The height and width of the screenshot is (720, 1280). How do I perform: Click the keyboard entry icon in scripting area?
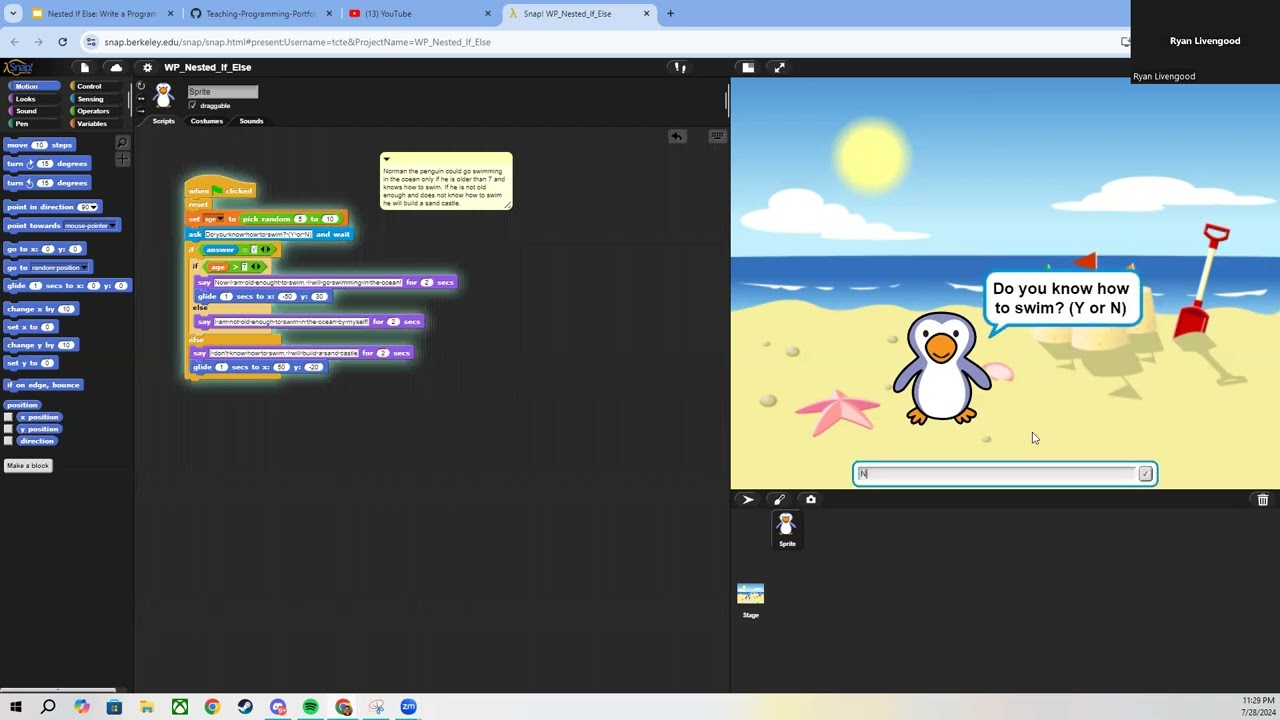click(x=717, y=136)
